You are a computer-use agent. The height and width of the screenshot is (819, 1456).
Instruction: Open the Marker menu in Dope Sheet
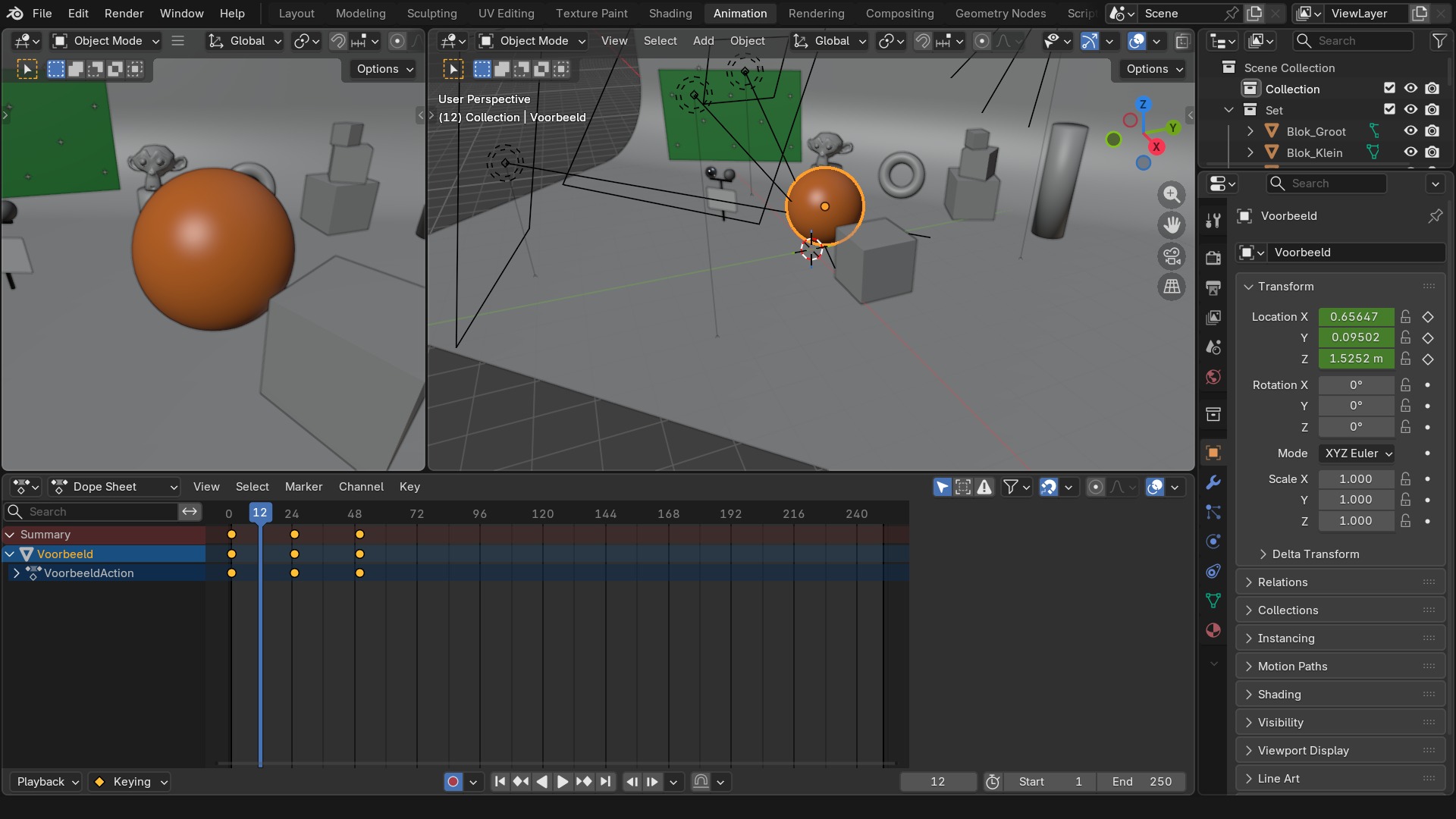303,487
